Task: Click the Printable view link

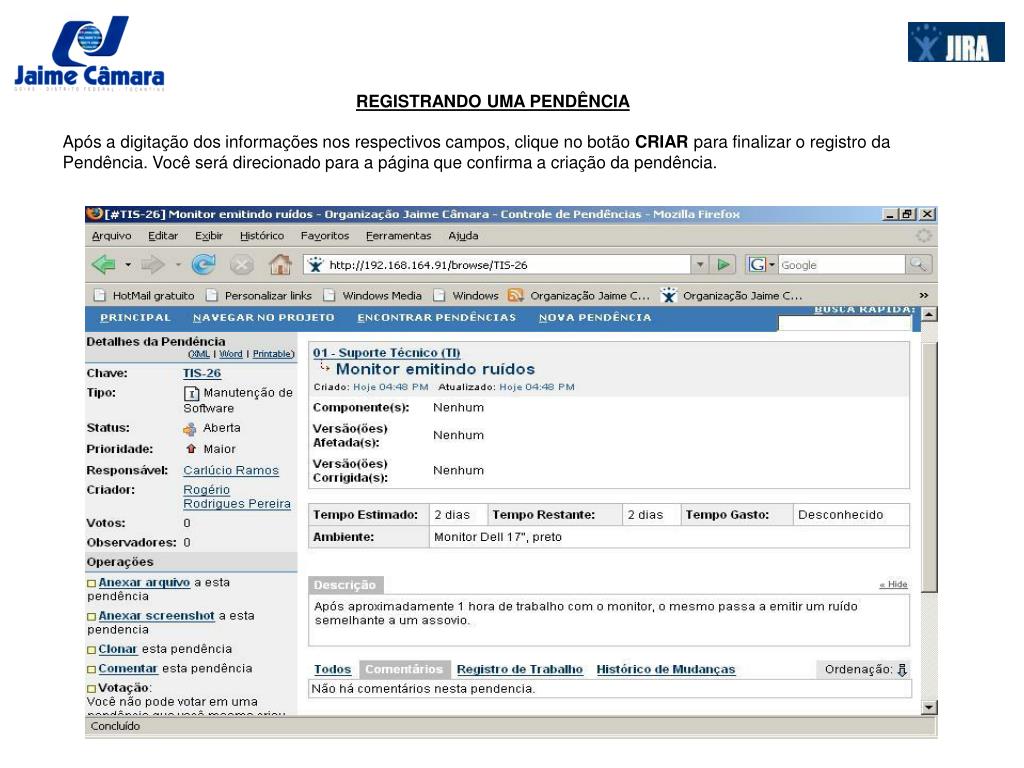Action: (272, 354)
